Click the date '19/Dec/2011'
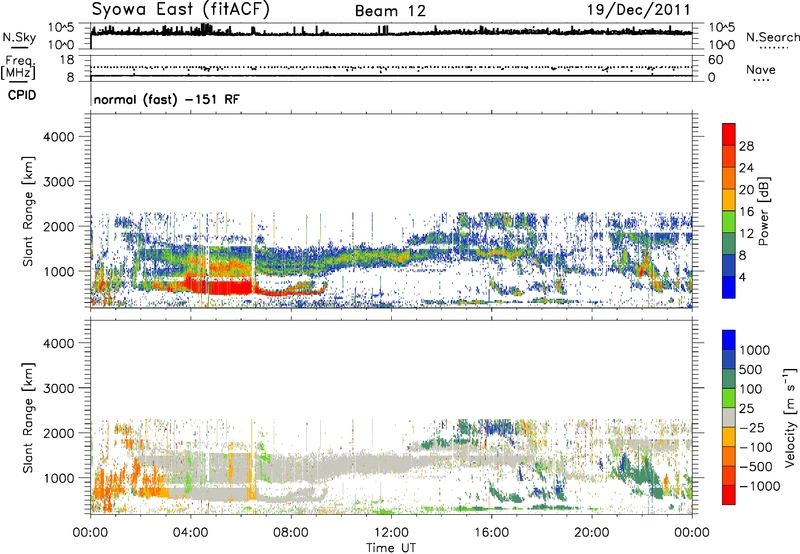Screen dimensions: 800x554 coord(639,10)
